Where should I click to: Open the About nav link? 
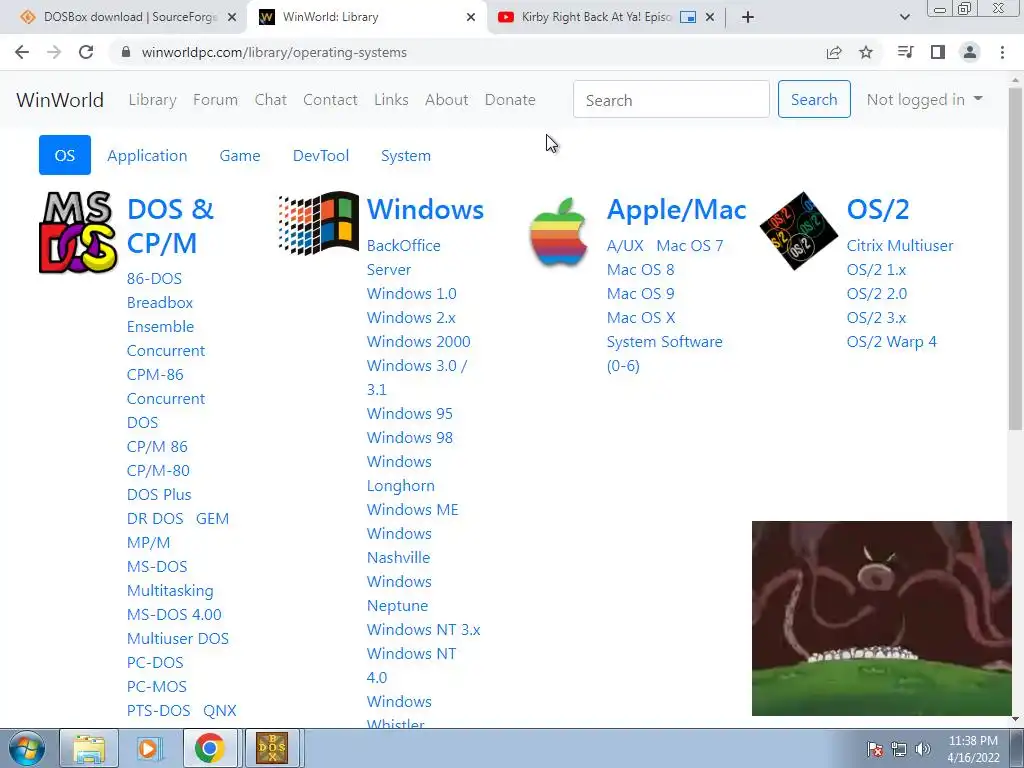coord(446,100)
